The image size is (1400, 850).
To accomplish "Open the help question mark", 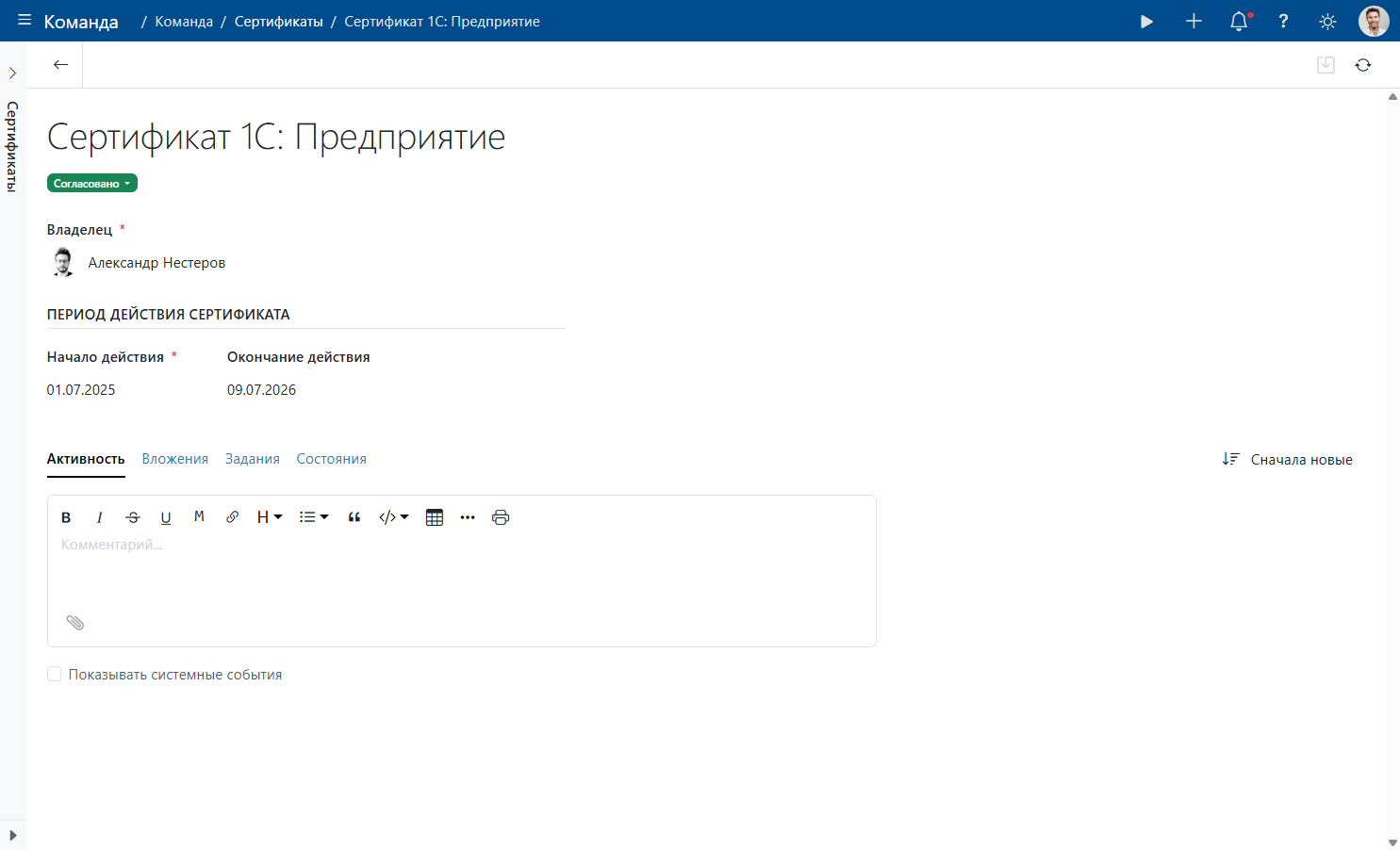I will [x=1283, y=21].
